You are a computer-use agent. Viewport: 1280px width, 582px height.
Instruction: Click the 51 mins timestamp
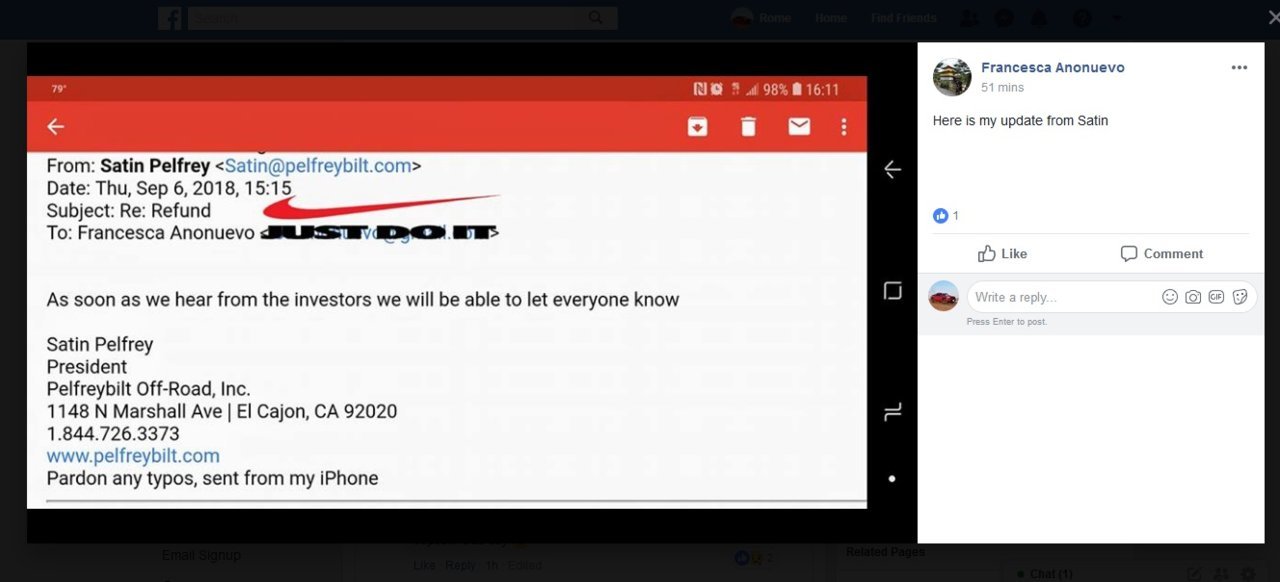point(1002,88)
